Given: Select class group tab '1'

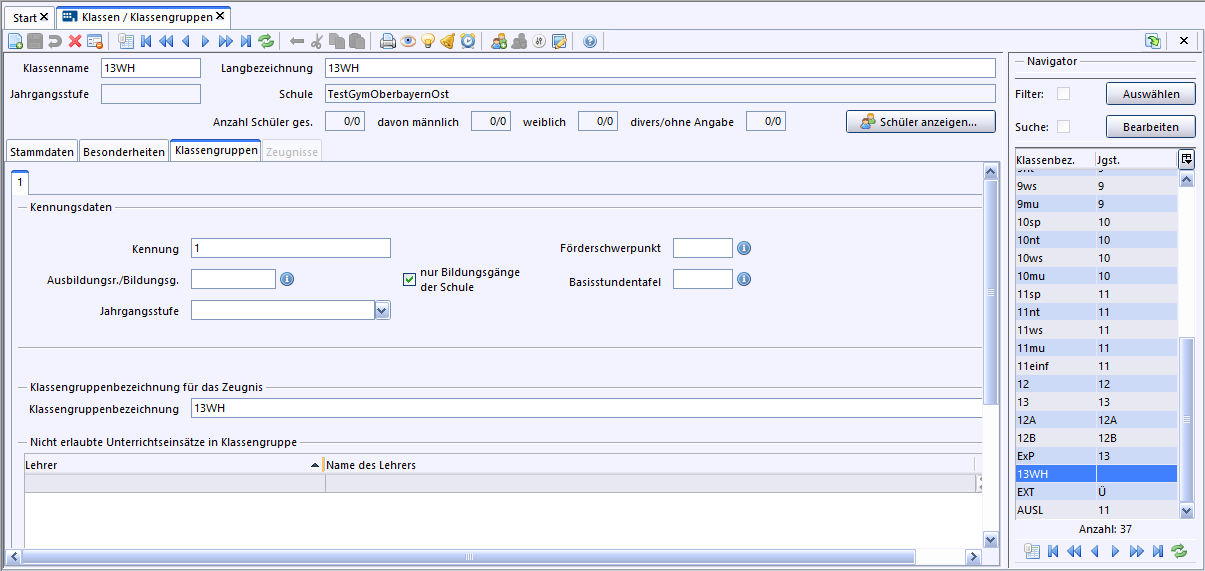Looking at the screenshot, I should 20,183.
